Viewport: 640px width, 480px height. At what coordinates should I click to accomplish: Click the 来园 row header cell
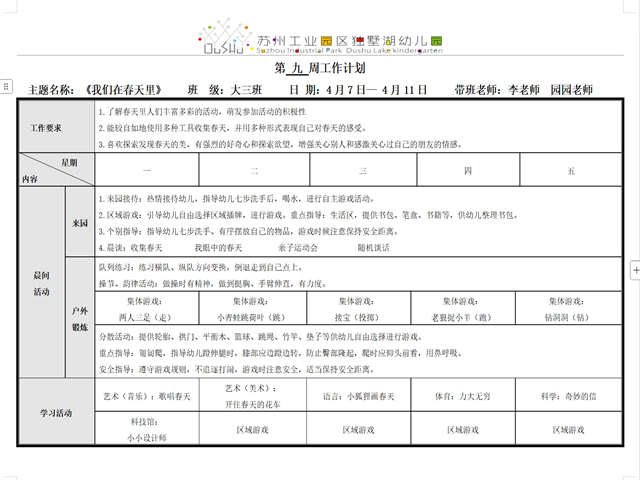pyautogui.click(x=80, y=223)
